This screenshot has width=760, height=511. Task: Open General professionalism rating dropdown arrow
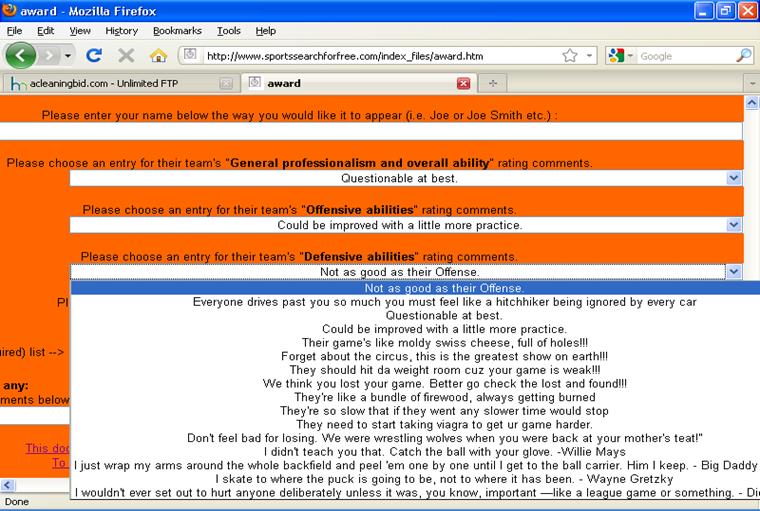tap(734, 178)
